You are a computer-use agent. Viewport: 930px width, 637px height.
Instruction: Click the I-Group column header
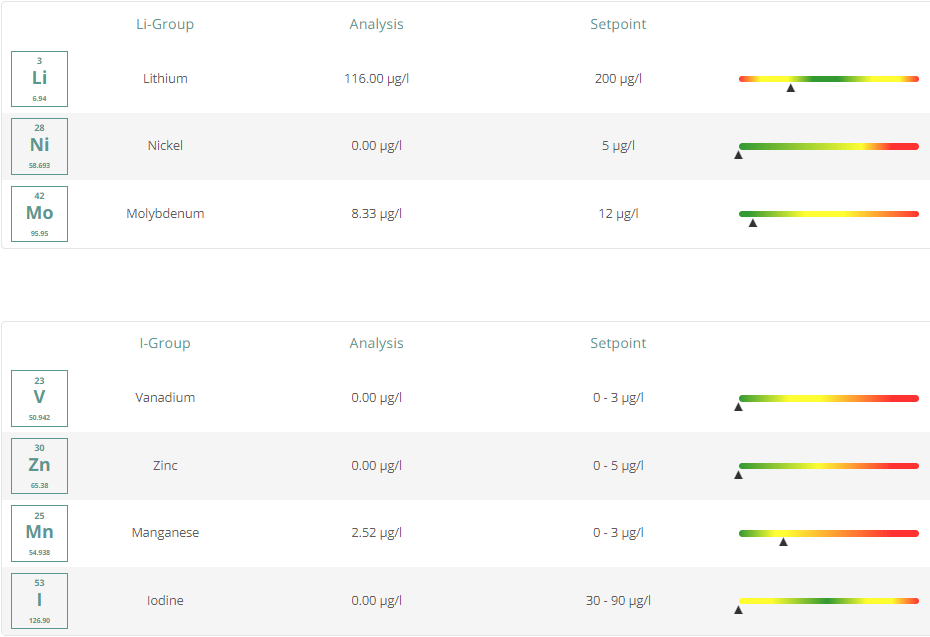[x=165, y=343]
